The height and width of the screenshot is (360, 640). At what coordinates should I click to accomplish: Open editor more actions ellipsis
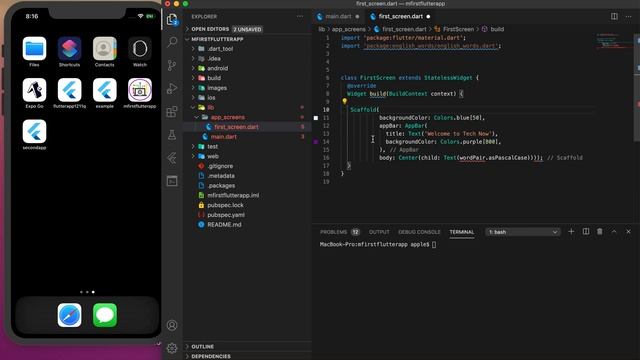(x=629, y=16)
